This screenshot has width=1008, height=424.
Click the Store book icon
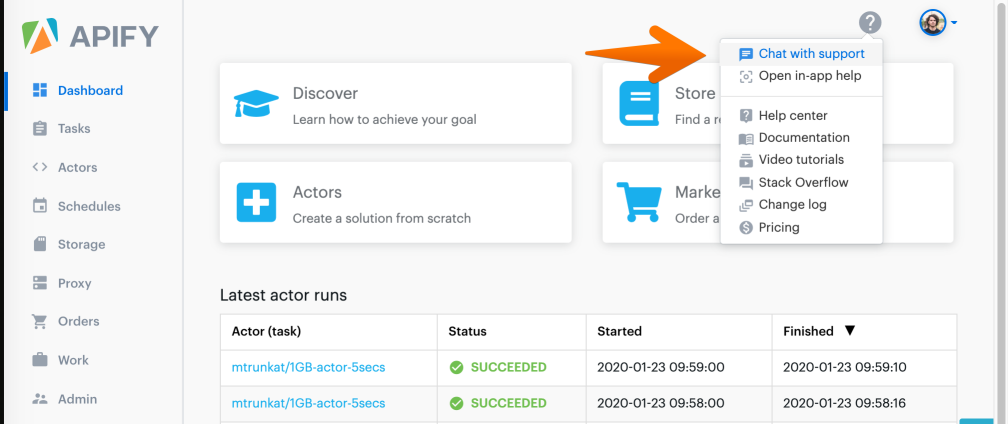coord(639,103)
